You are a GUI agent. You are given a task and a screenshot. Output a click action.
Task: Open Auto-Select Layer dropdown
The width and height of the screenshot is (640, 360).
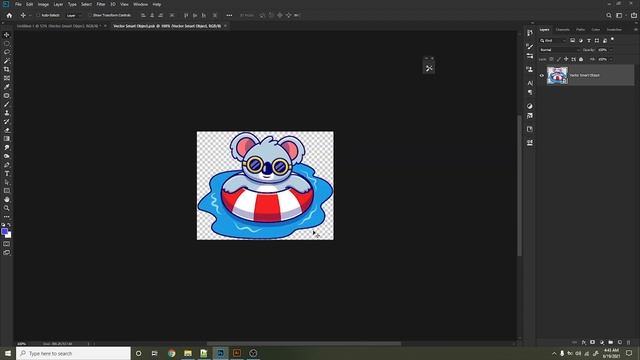[x=73, y=16]
